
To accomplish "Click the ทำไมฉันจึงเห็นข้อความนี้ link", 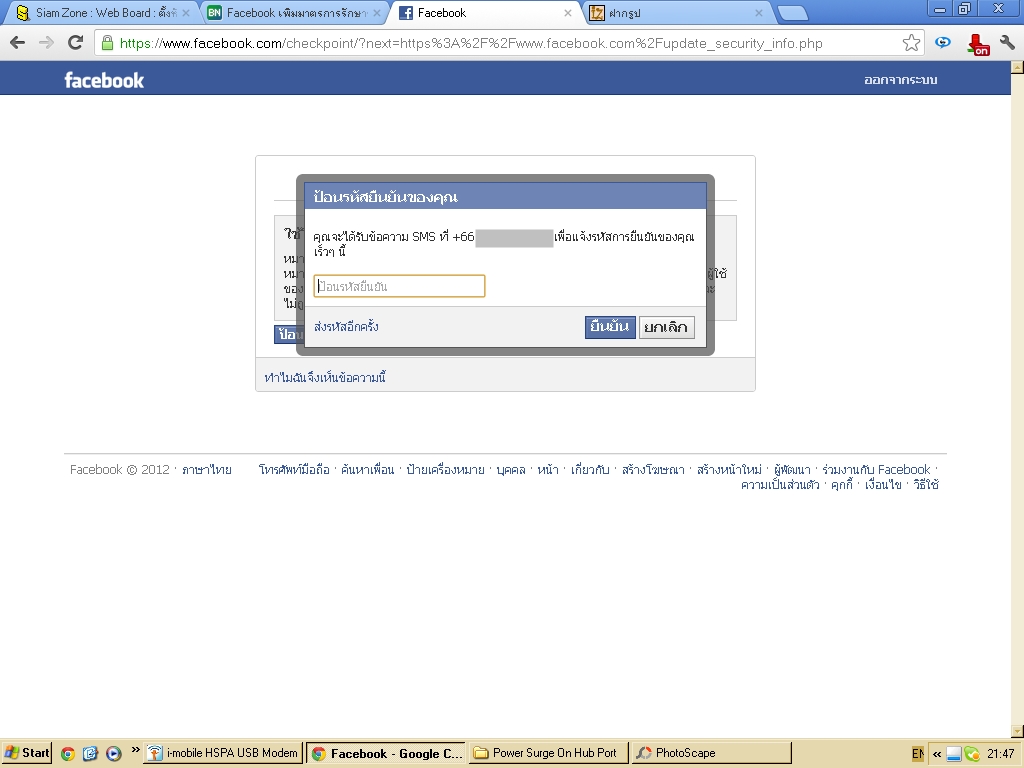I will [325, 377].
